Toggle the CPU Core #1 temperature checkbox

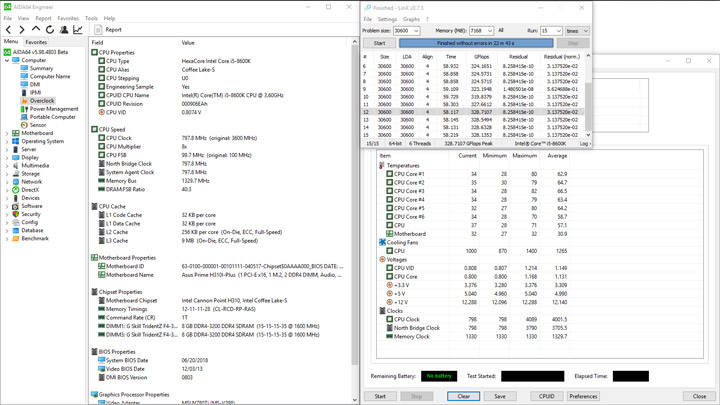tap(389, 174)
